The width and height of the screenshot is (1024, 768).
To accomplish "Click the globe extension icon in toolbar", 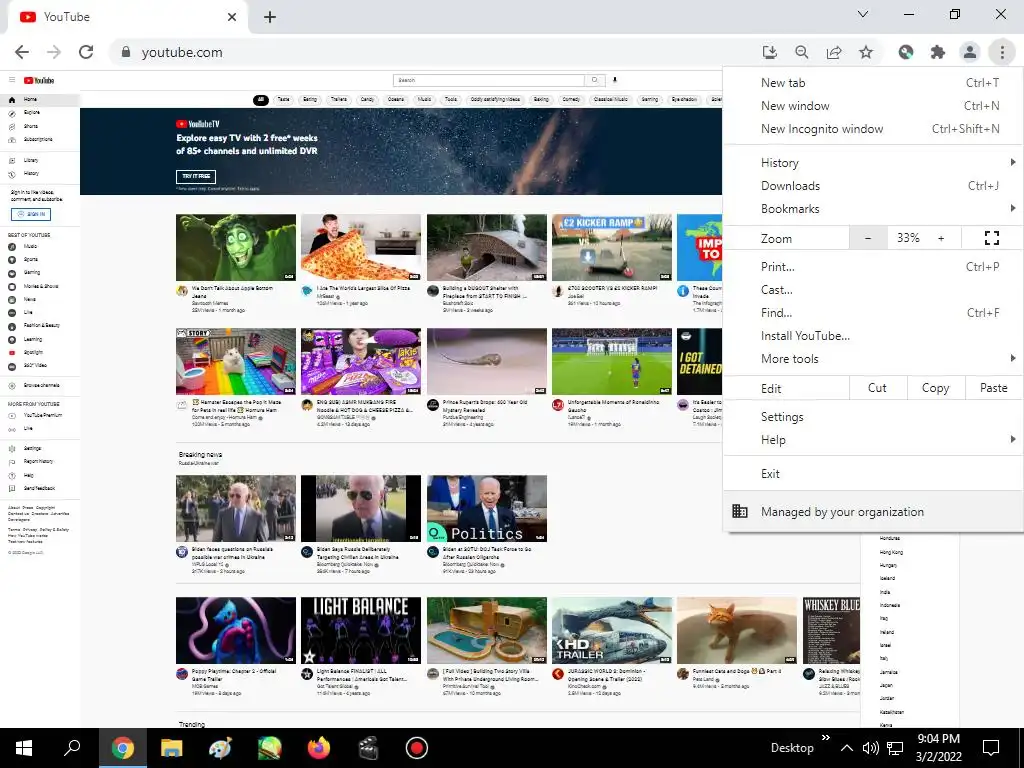I will click(906, 52).
